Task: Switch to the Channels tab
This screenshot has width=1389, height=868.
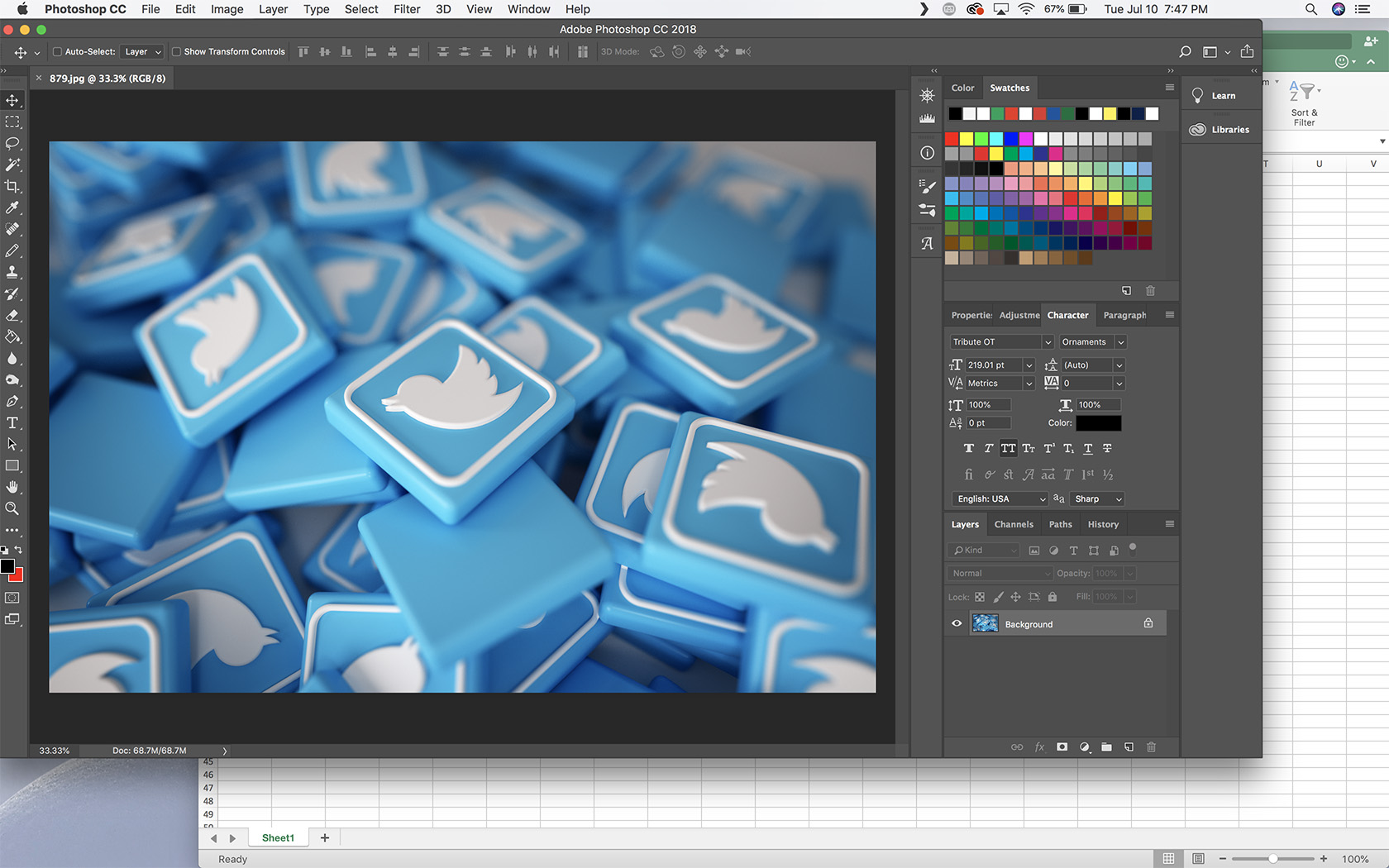Action: pyautogui.click(x=1014, y=525)
